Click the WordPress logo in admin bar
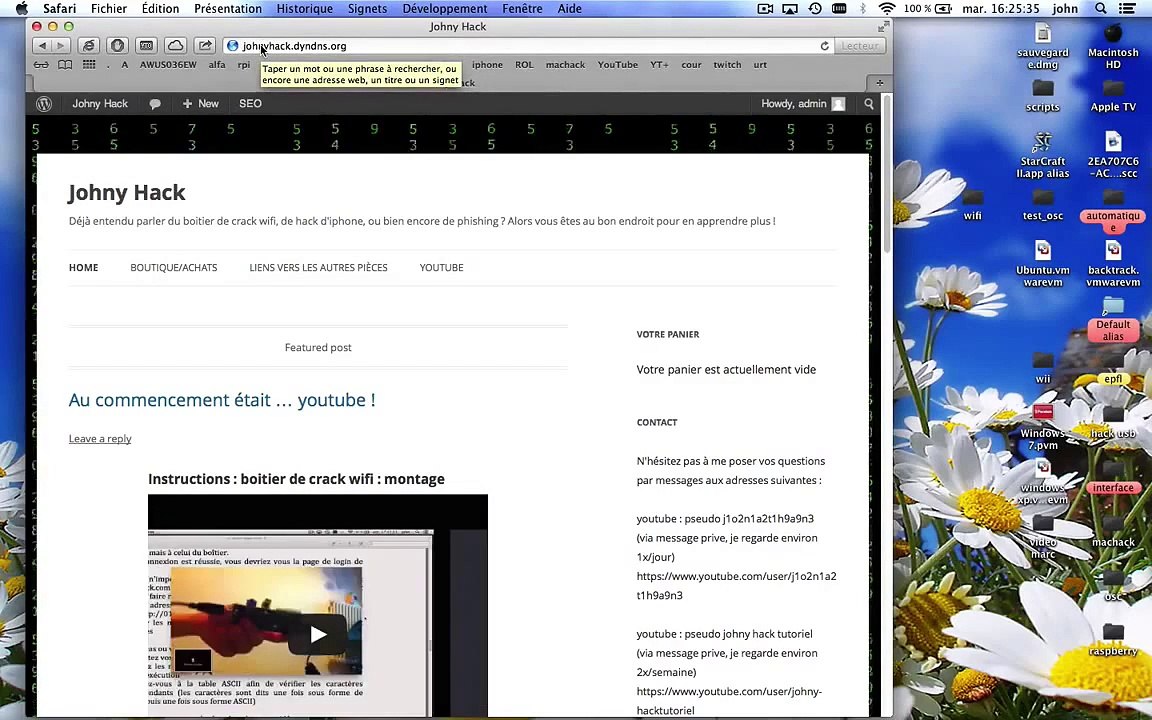 coord(44,104)
